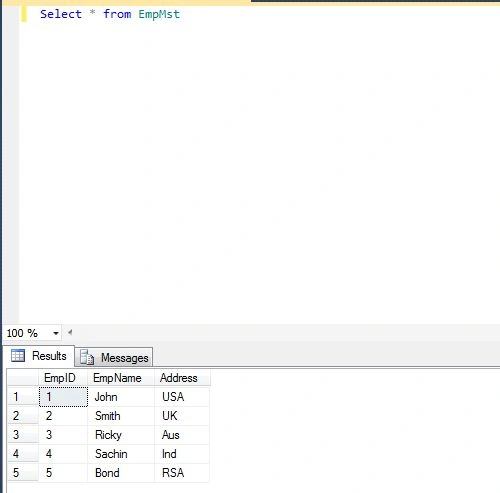Click the EmpMst table name in query
The height and width of the screenshot is (493, 500).
pyautogui.click(x=159, y=14)
